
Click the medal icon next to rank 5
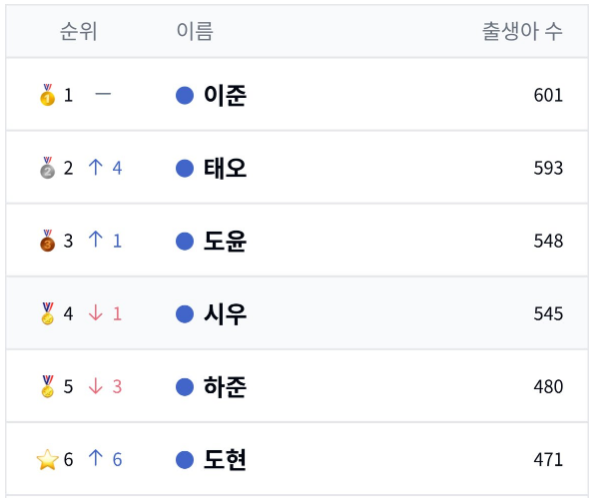tap(47, 387)
